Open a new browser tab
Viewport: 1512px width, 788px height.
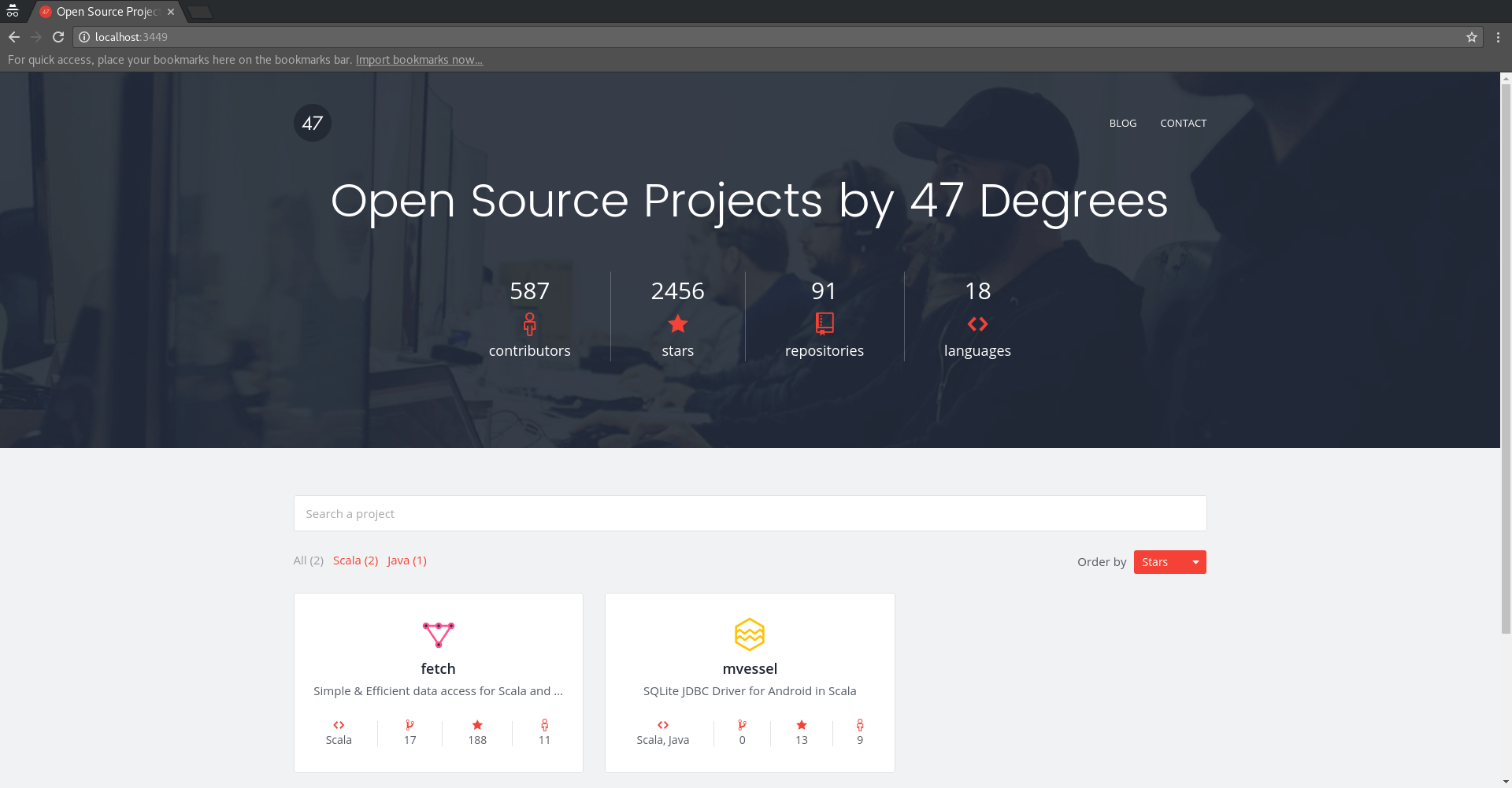click(x=201, y=12)
